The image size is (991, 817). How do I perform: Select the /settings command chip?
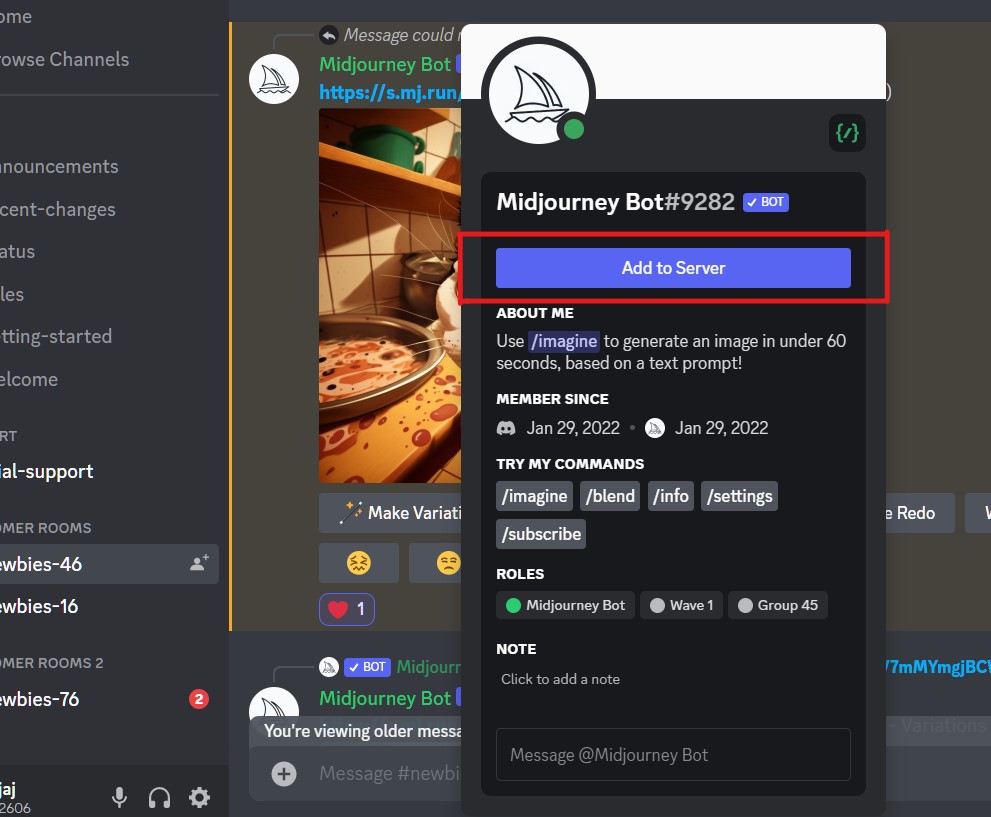point(739,496)
